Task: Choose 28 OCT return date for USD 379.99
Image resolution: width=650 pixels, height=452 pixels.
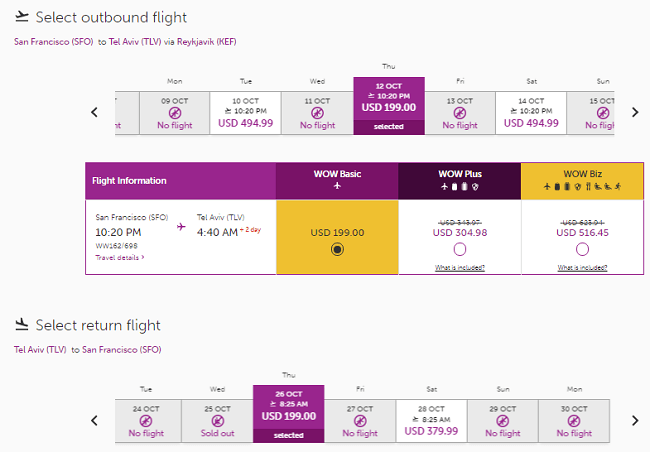Action: coord(431,421)
